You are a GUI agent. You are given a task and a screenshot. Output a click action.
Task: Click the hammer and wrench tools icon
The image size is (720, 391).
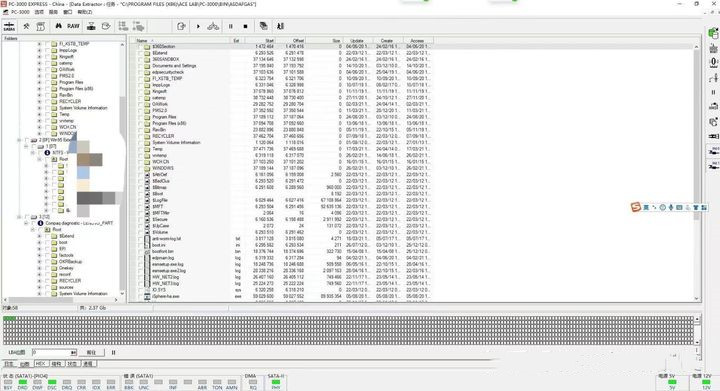26,26
